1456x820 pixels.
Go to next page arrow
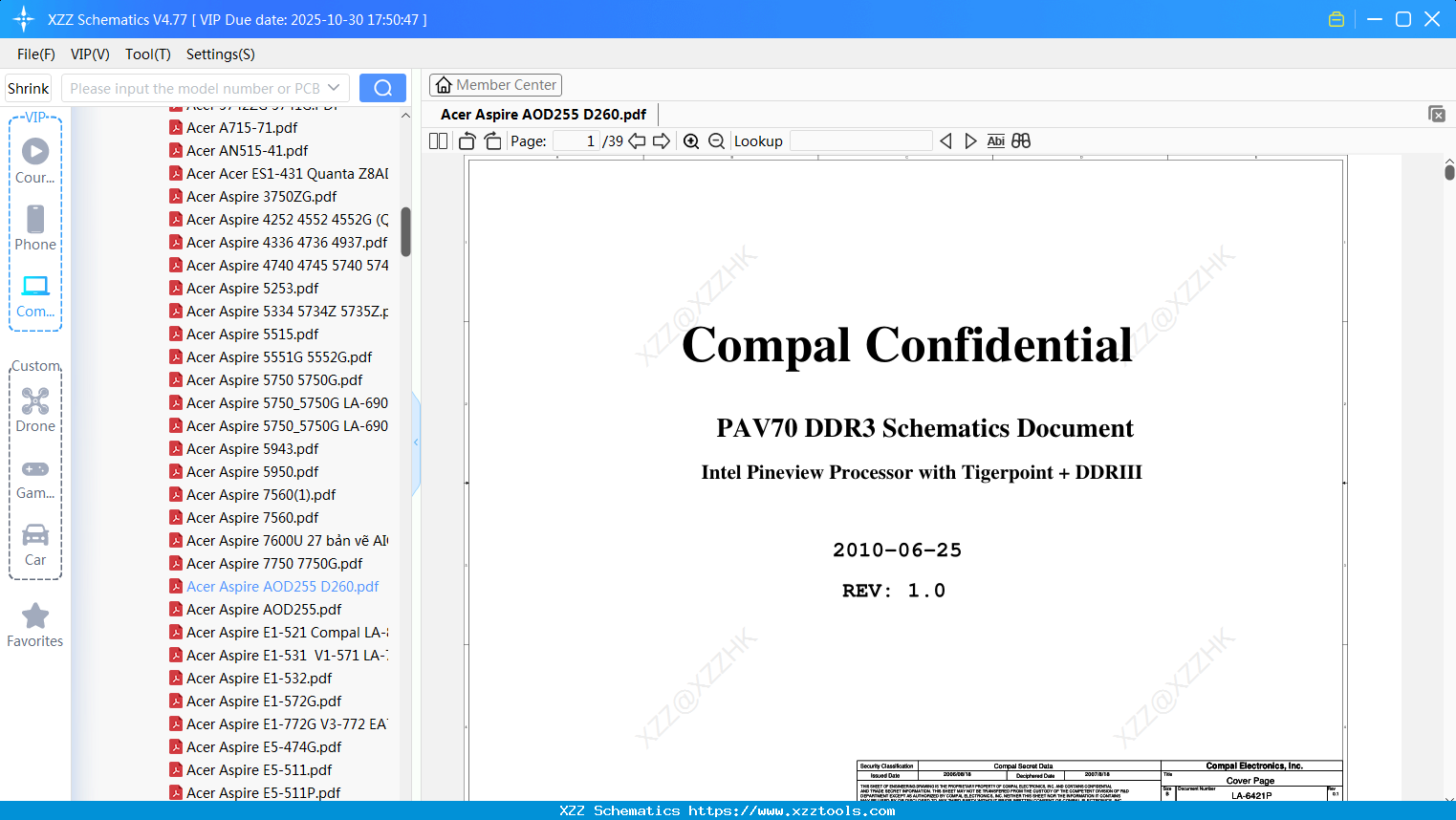click(x=661, y=141)
